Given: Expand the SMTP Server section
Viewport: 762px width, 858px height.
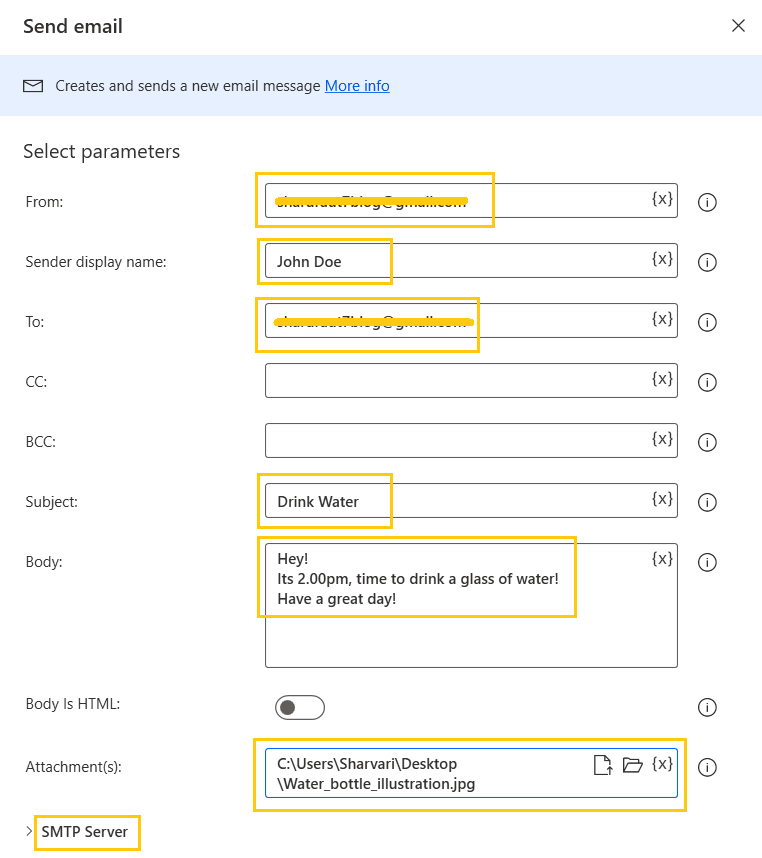Looking at the screenshot, I should point(87,832).
